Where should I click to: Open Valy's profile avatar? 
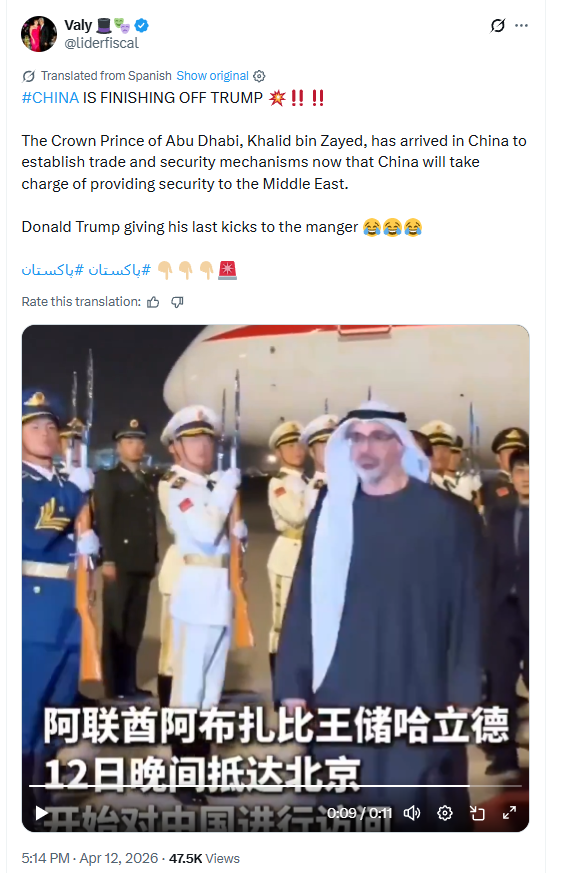(x=39, y=34)
